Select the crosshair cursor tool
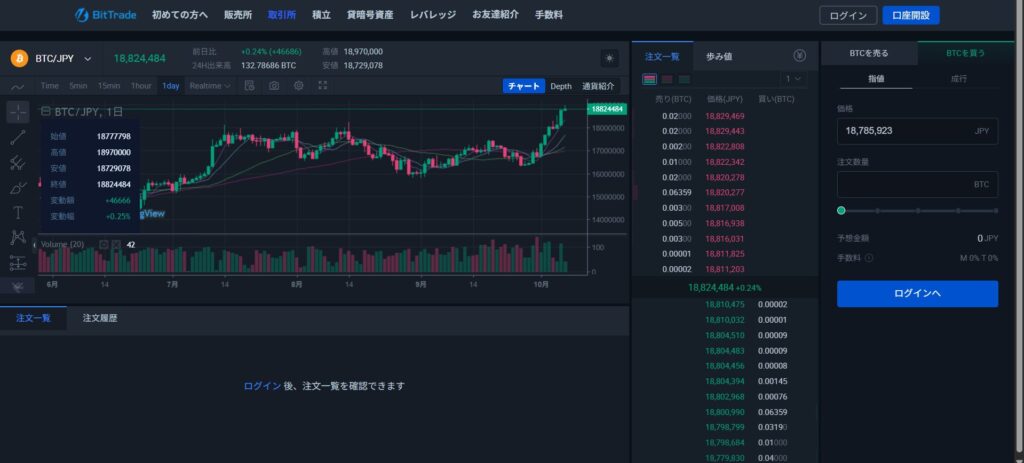The width and height of the screenshot is (1024, 463). pos(18,111)
